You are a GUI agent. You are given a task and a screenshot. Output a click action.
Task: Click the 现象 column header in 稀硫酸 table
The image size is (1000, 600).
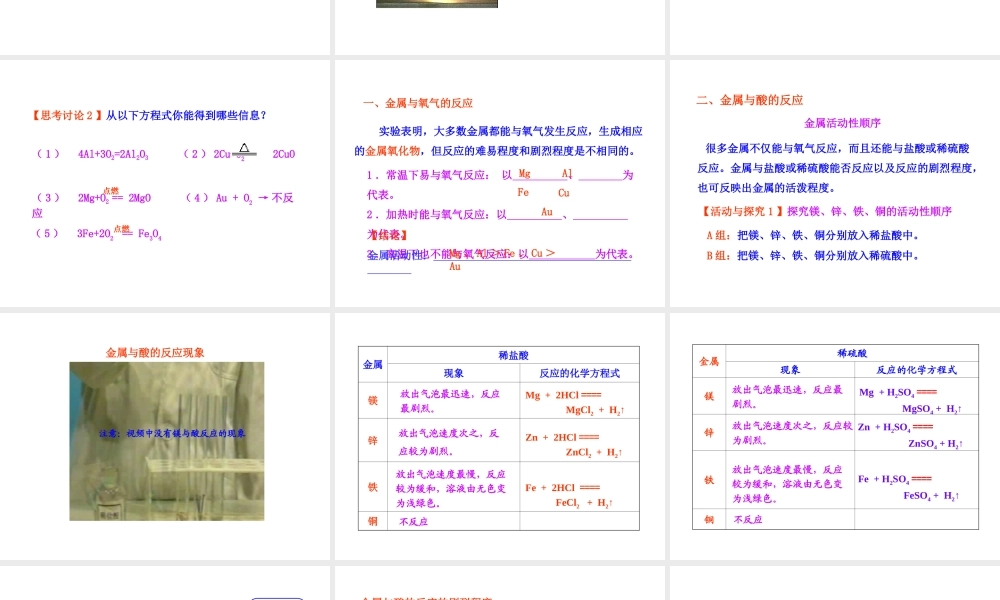tap(790, 370)
